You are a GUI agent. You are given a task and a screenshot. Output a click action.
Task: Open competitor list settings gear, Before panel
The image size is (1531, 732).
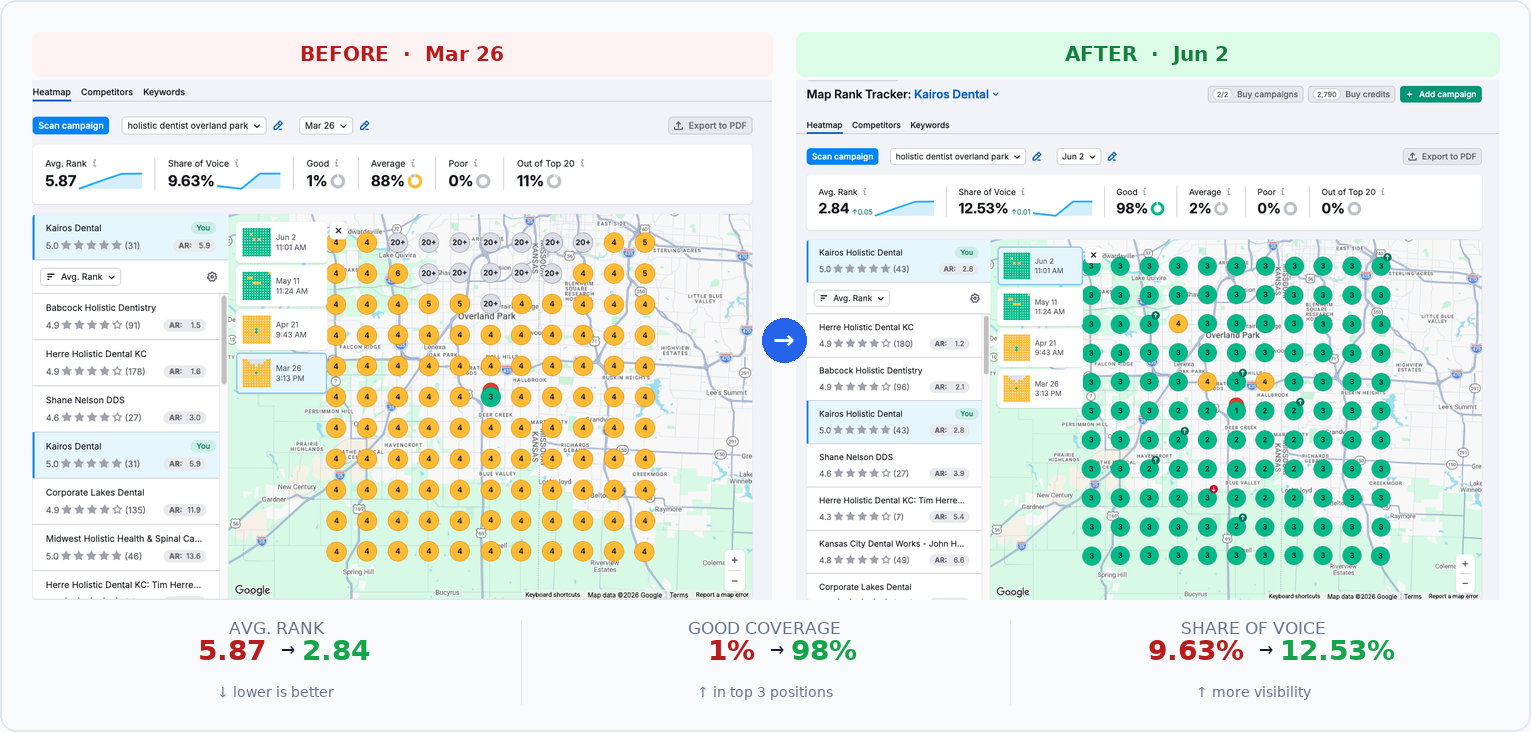pos(212,277)
